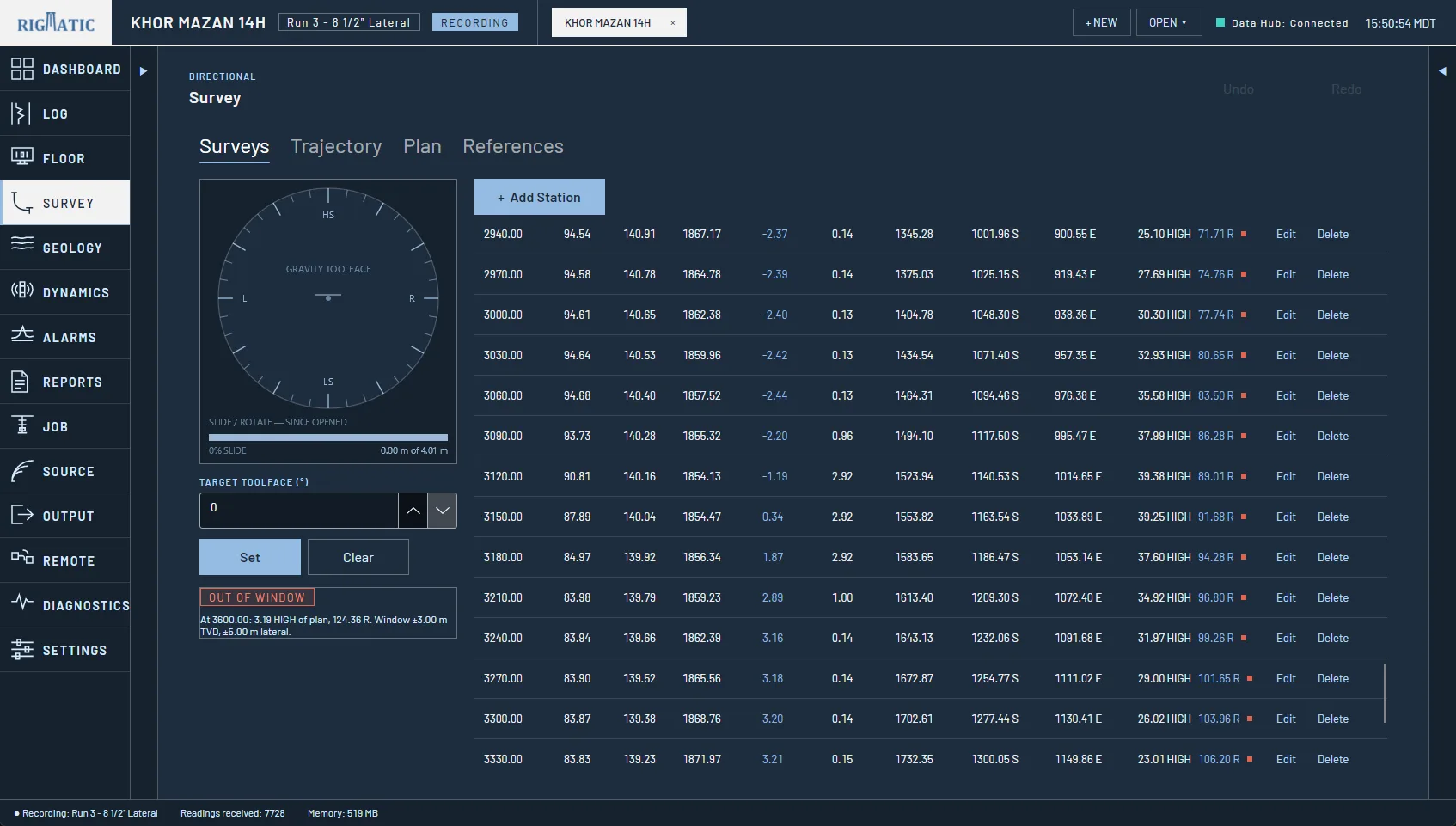Open the Settings sidebar icon

coord(22,650)
